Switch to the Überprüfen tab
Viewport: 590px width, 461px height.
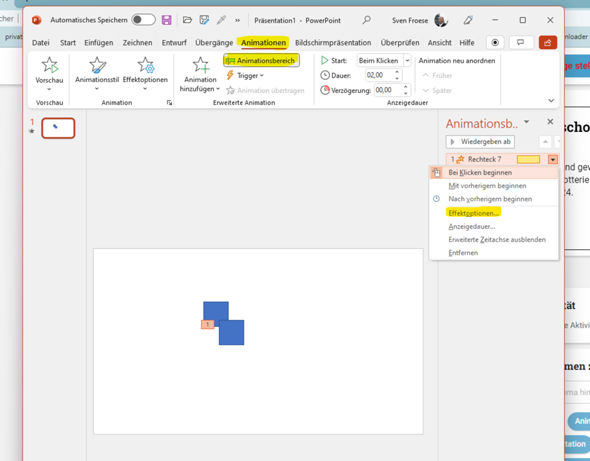coord(400,43)
